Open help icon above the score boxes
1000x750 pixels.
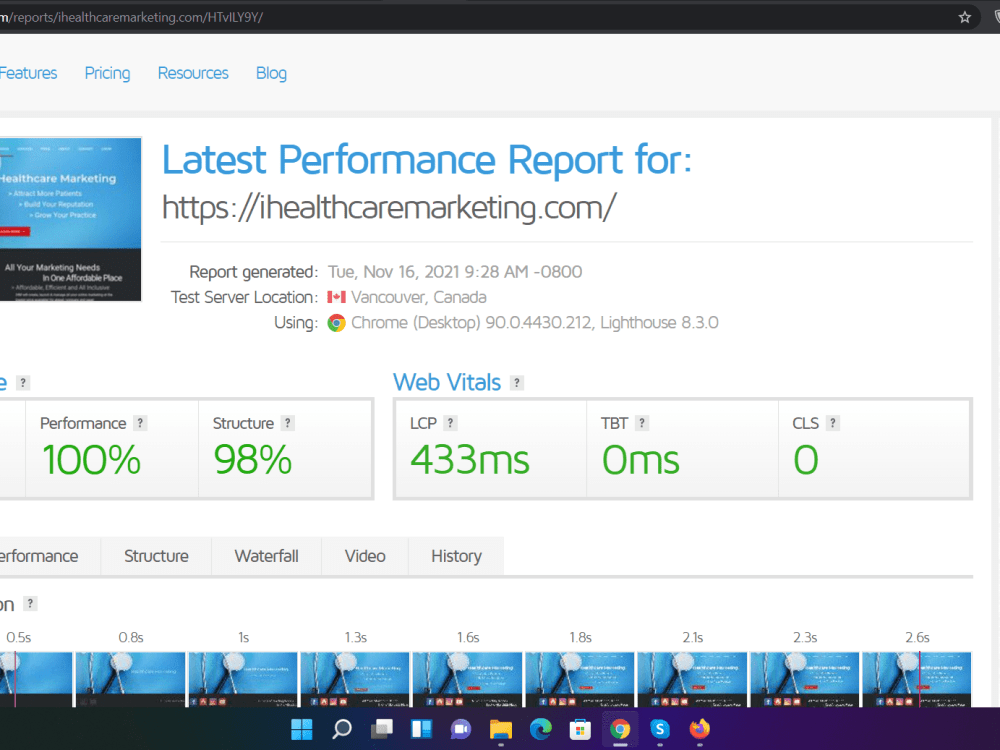click(x=23, y=383)
